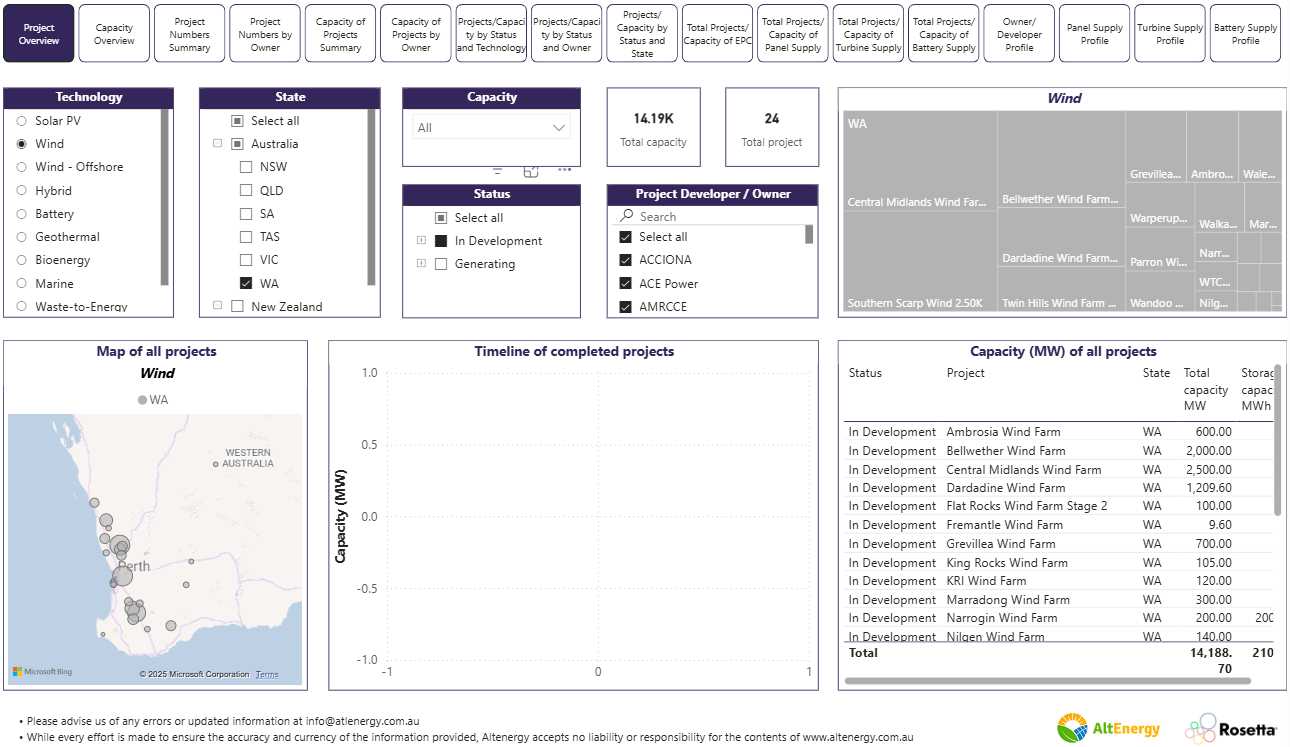
Task: Collapse the Australia tree node
Action: (x=217, y=144)
